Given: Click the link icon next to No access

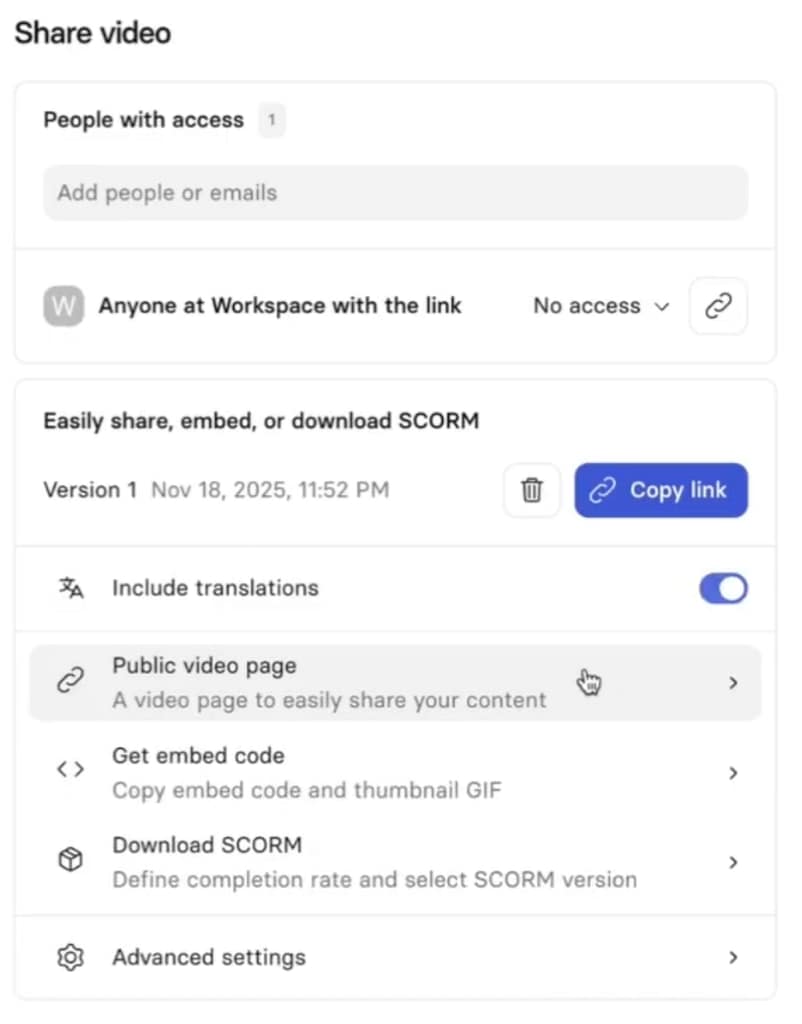Looking at the screenshot, I should click(718, 306).
